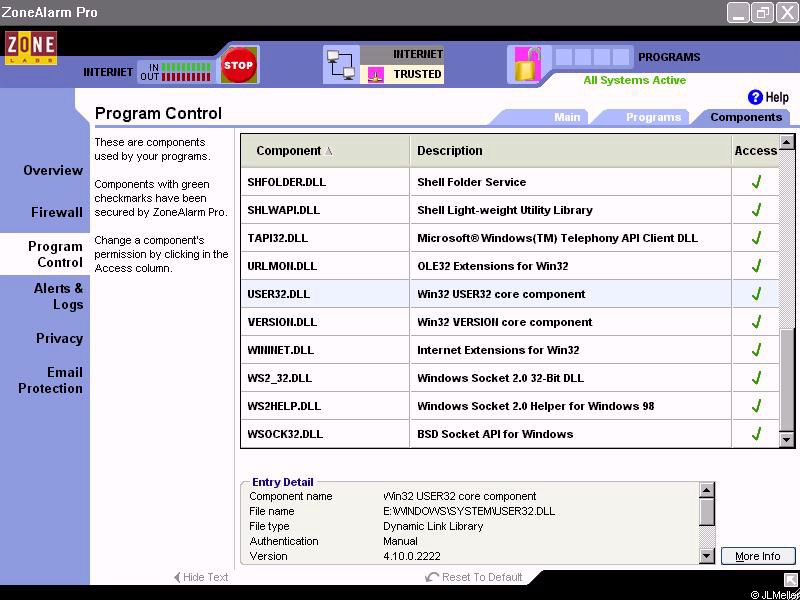Open the Privacy section
This screenshot has height=600, width=800.
[59, 338]
